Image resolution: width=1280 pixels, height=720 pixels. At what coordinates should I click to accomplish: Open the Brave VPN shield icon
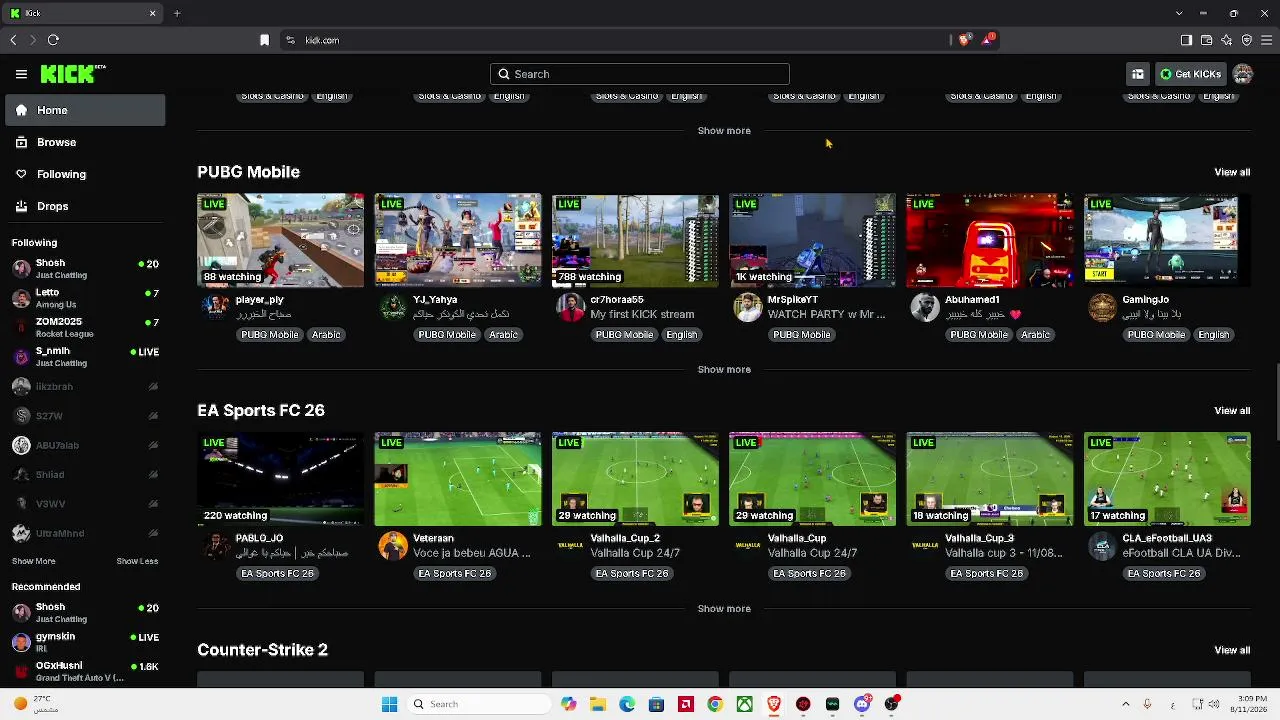(x=1247, y=40)
